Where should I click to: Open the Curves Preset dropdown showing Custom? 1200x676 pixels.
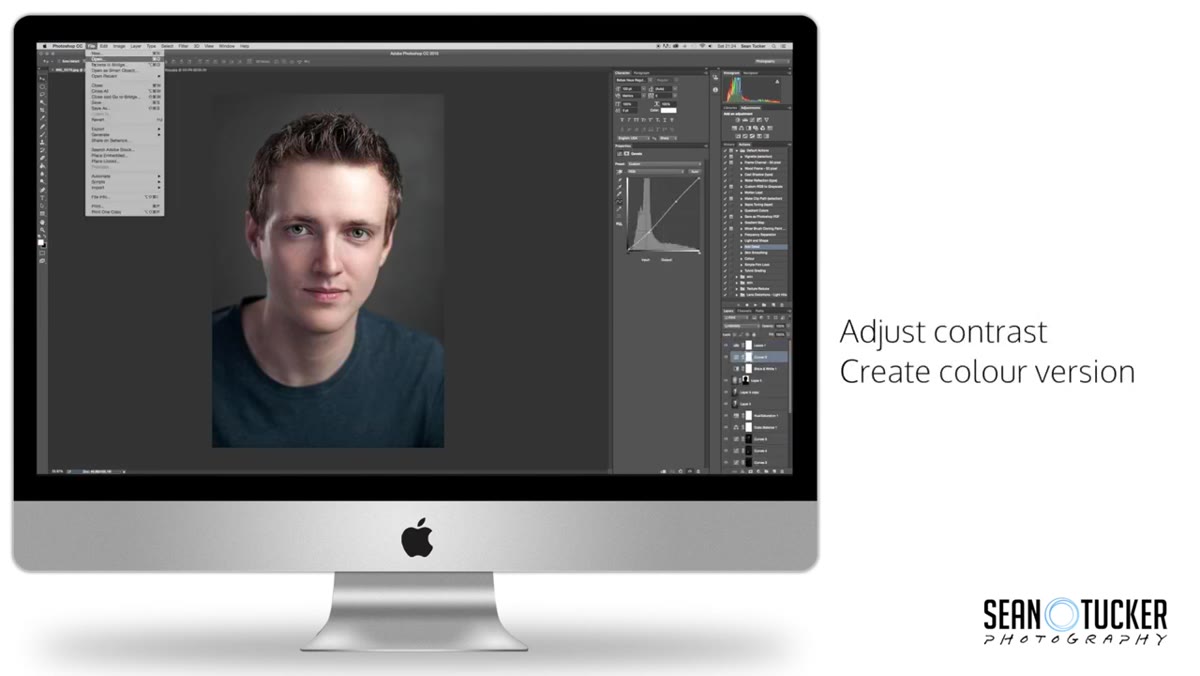[x=664, y=164]
